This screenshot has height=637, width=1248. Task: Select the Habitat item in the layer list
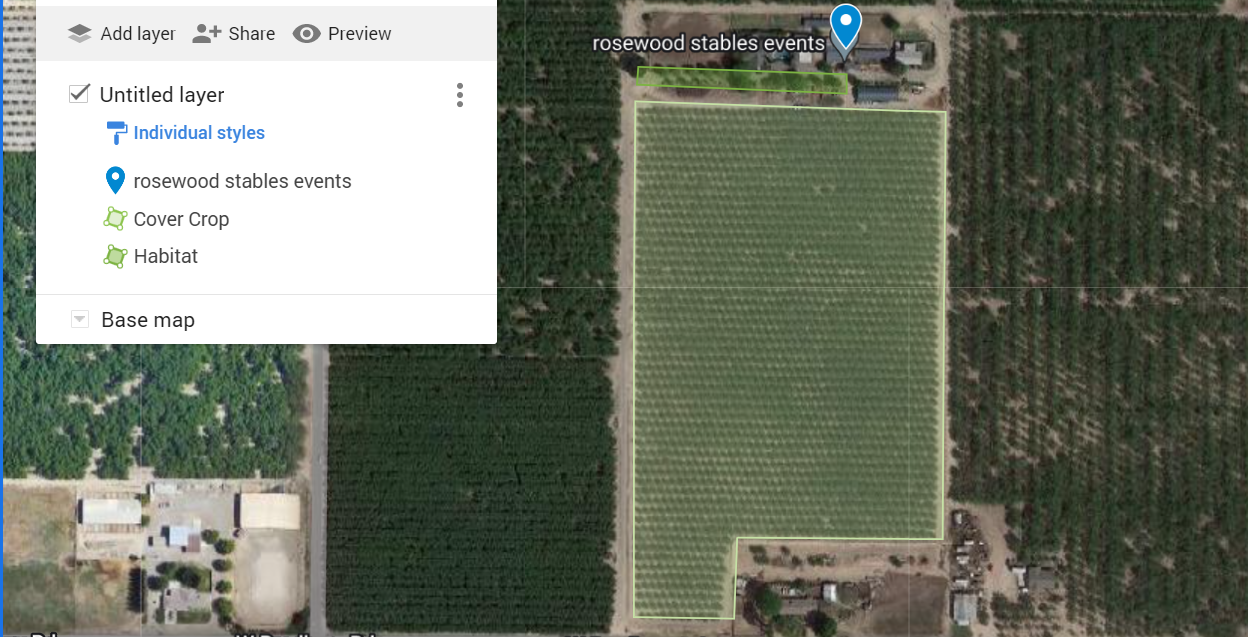[x=166, y=256]
